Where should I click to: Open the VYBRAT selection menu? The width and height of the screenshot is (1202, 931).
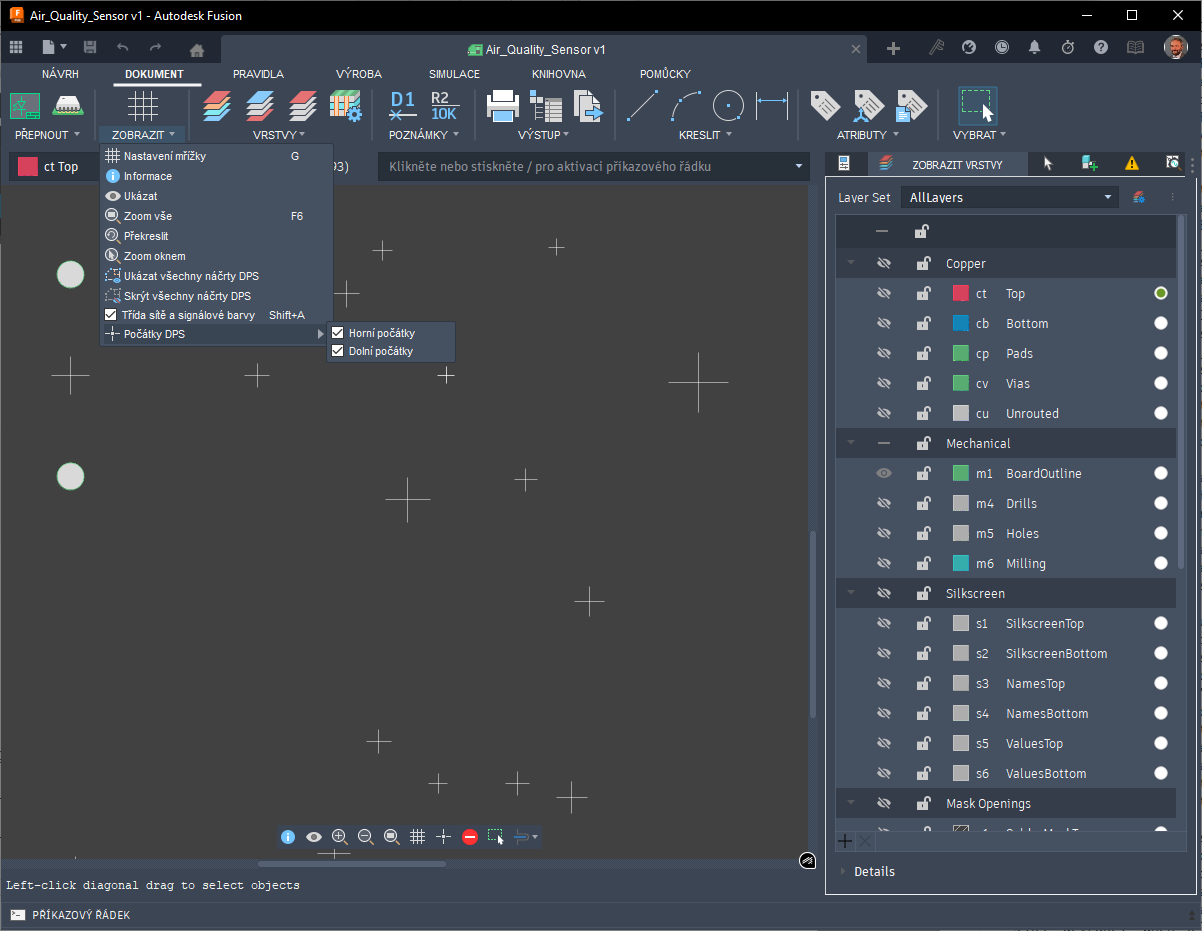(x=979, y=134)
